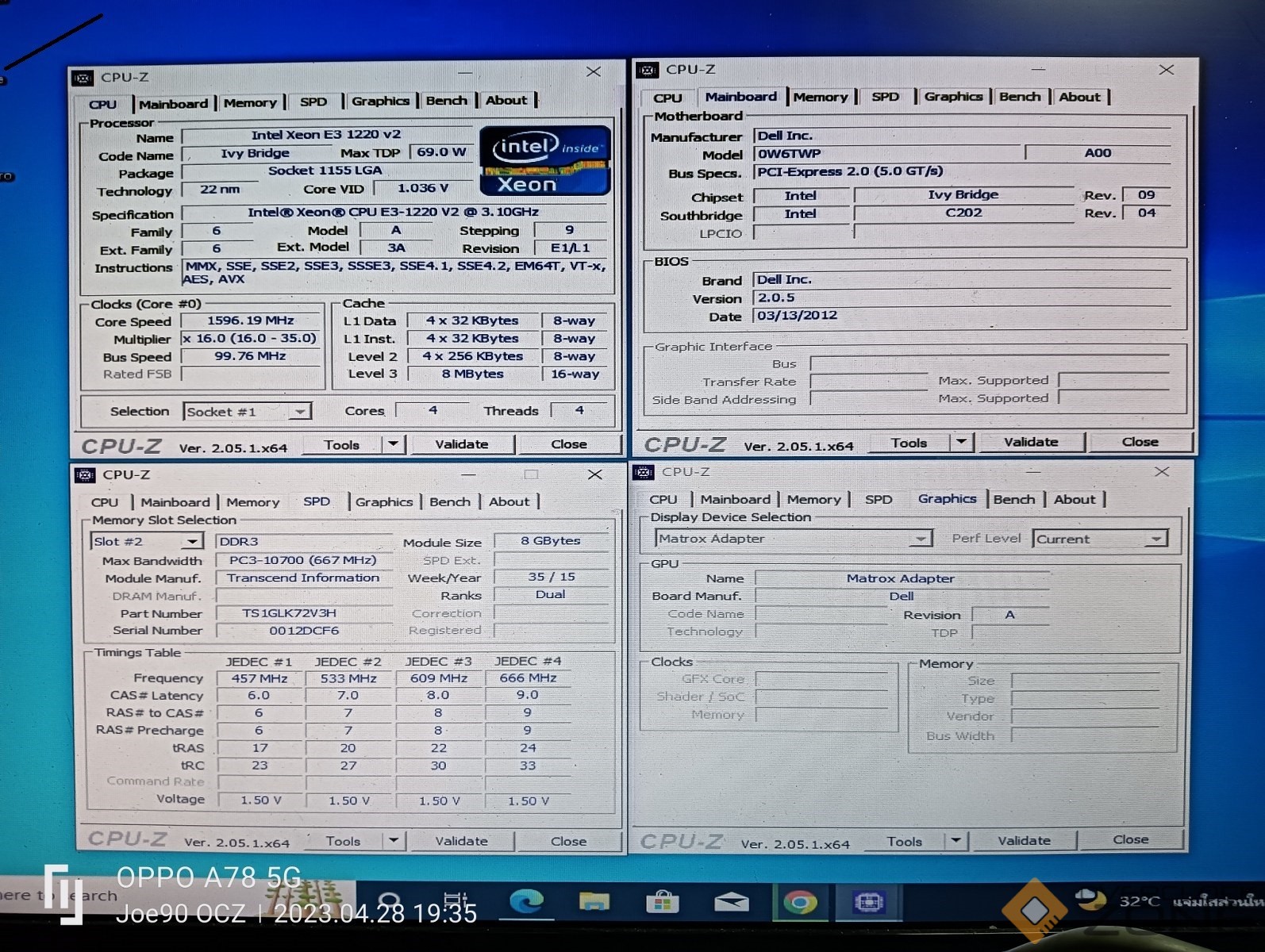1265x952 pixels.
Task: Click CPU-Z app icon in Mainboard window title bar
Action: 648,70
